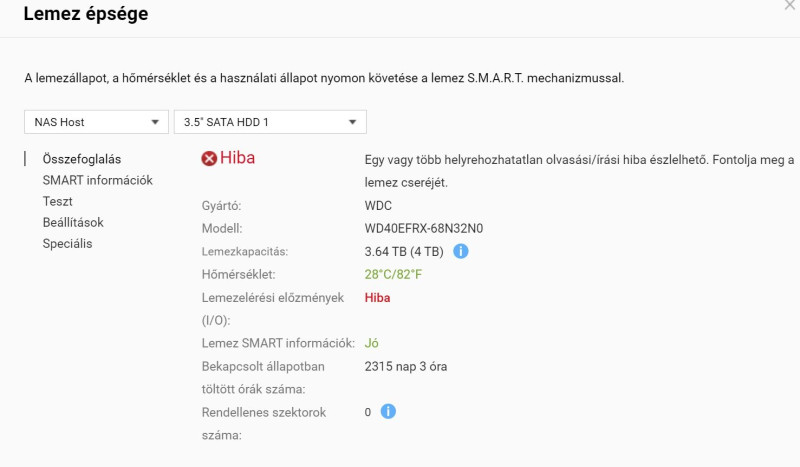Click the info icon next to Lemezkapacitás
Viewport: 800px width, 467px height.
[460, 251]
